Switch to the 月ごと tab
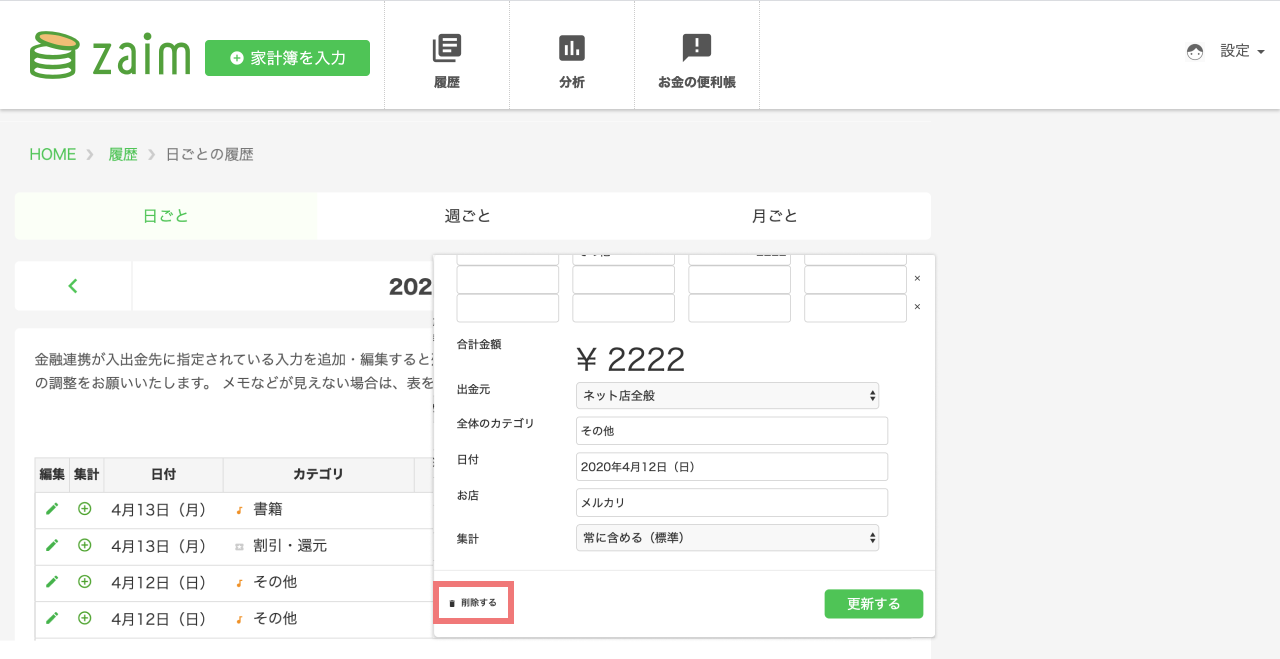 click(775, 216)
